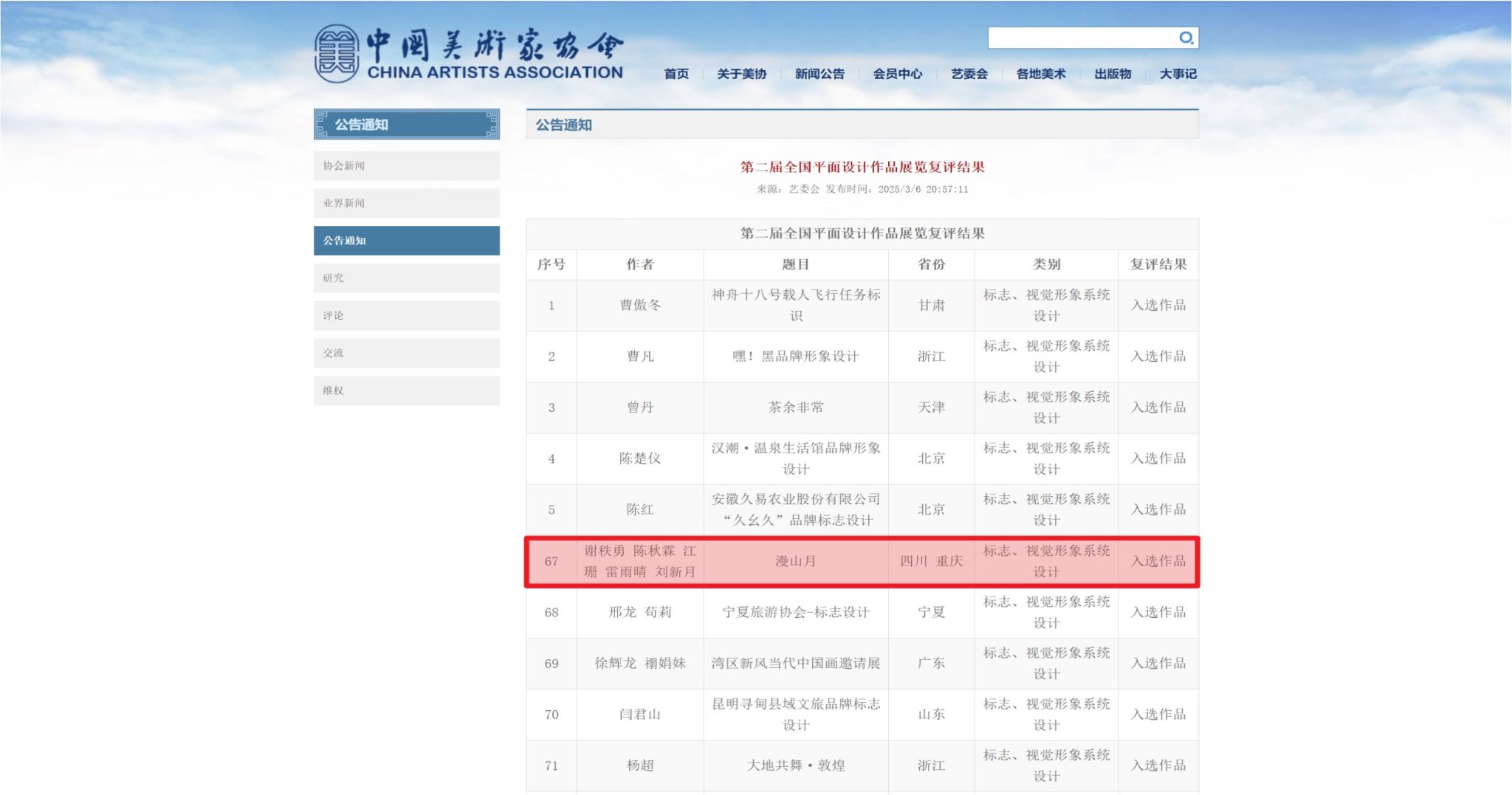Select 艺委会 in the top navigation
The height and width of the screenshot is (795, 1512).
tap(969, 74)
